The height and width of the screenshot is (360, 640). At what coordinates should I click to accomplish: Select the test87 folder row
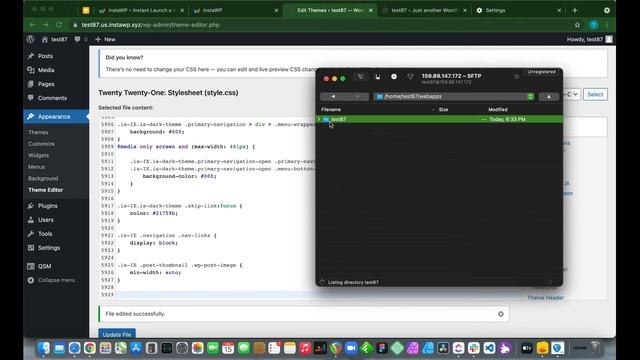tap(439, 119)
